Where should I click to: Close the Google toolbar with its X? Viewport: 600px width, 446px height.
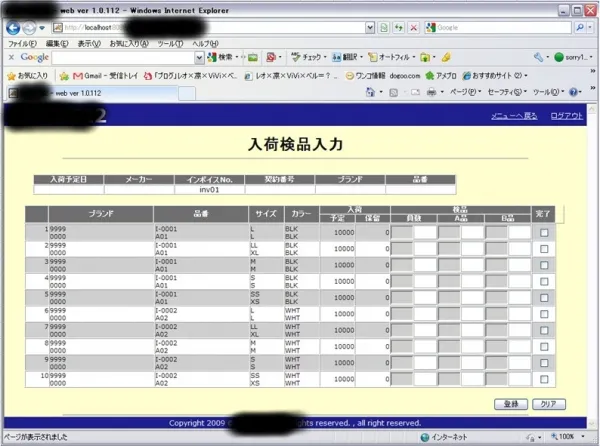[11, 57]
